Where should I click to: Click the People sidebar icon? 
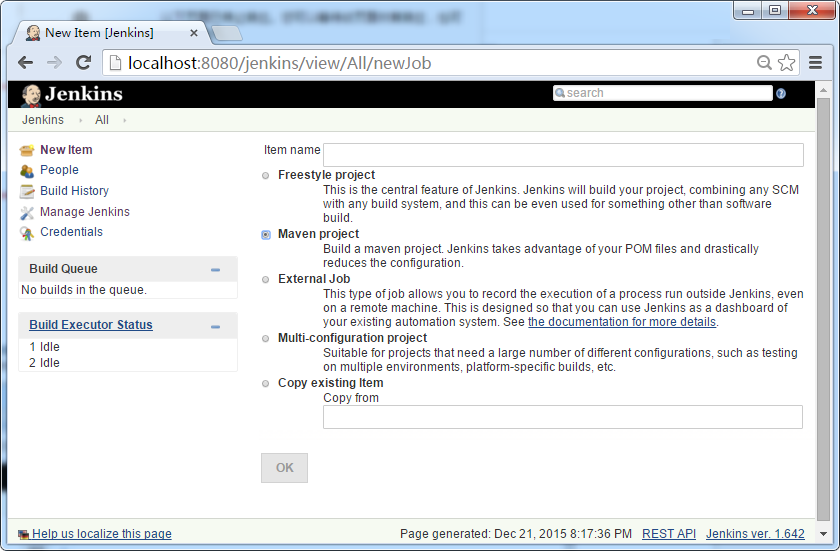click(27, 171)
